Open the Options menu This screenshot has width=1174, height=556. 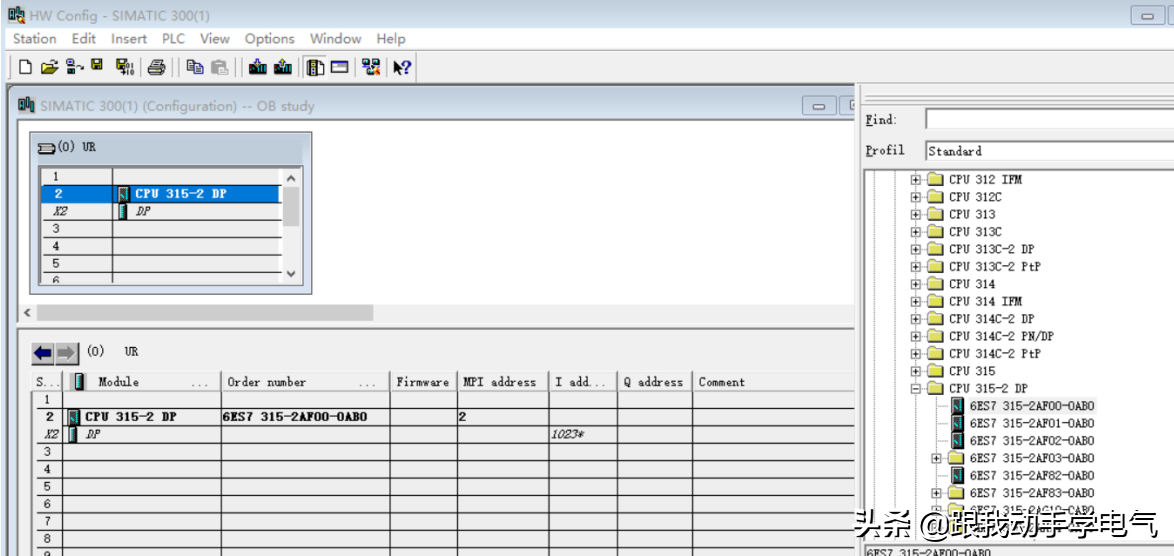[269, 39]
